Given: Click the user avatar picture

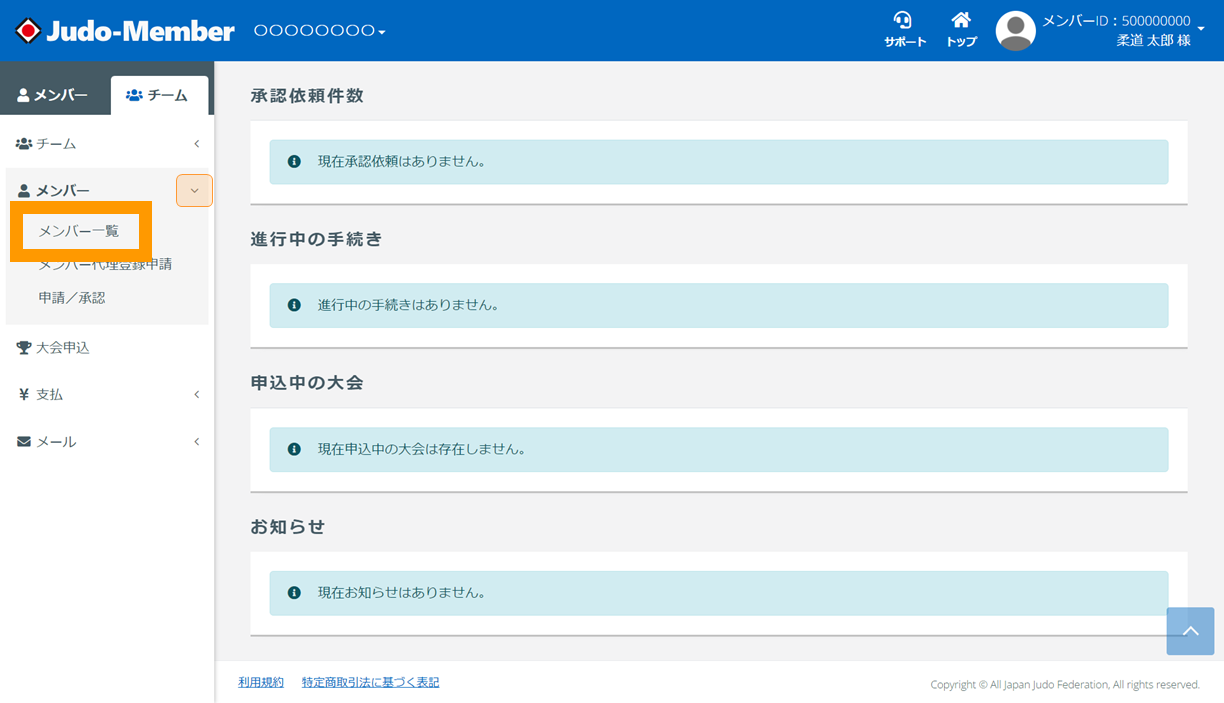Looking at the screenshot, I should 1015,31.
